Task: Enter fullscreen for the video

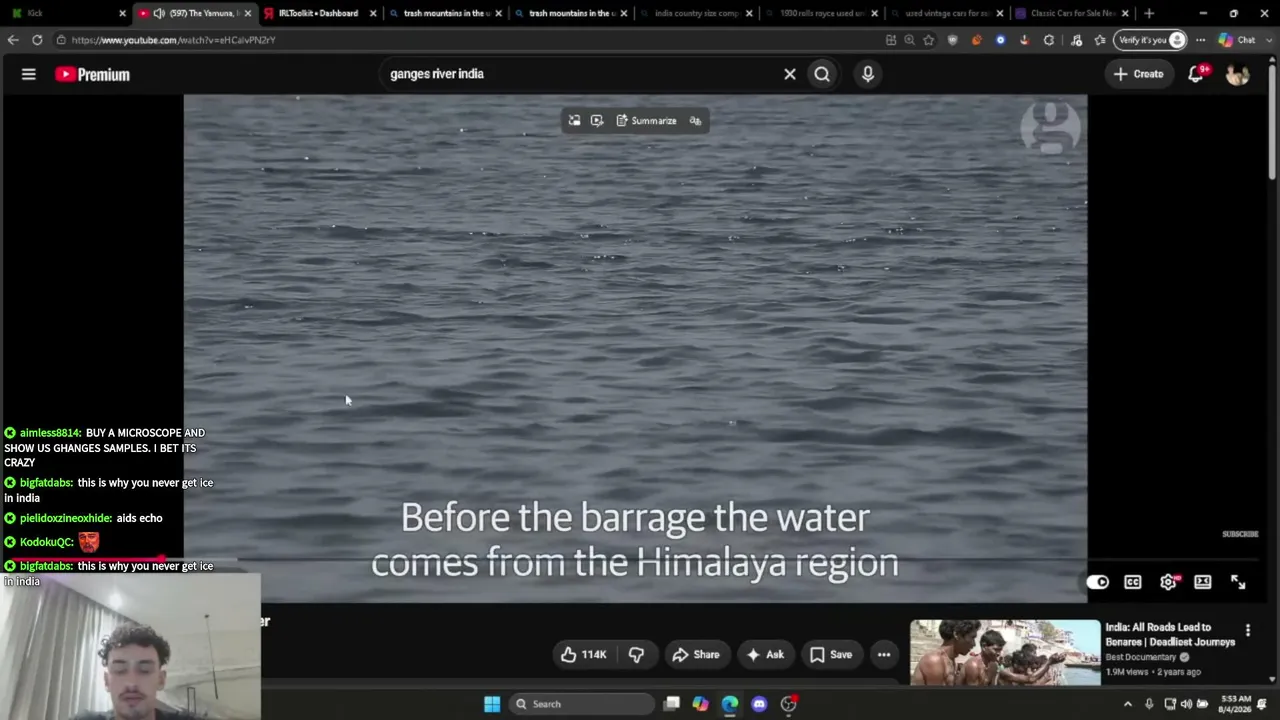Action: 1238,582
